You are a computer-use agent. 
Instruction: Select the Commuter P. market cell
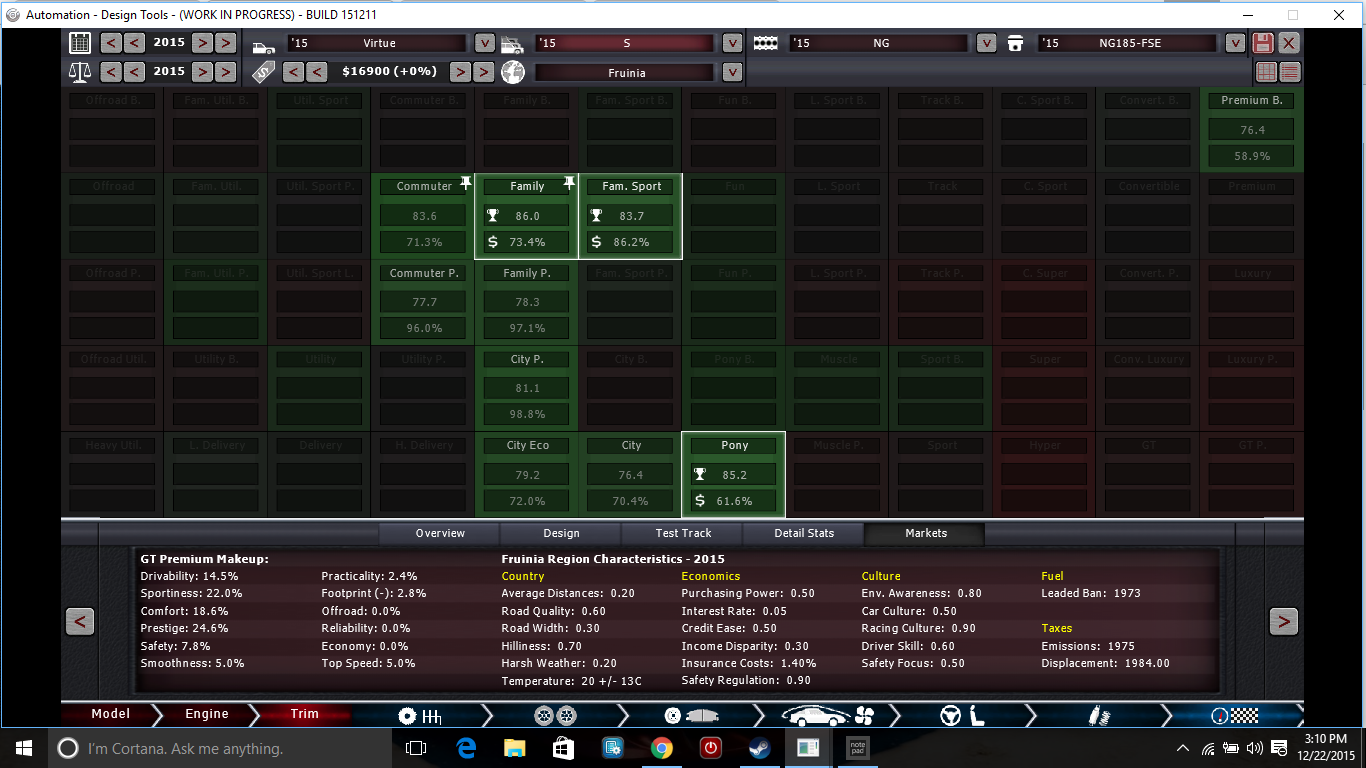click(423, 301)
